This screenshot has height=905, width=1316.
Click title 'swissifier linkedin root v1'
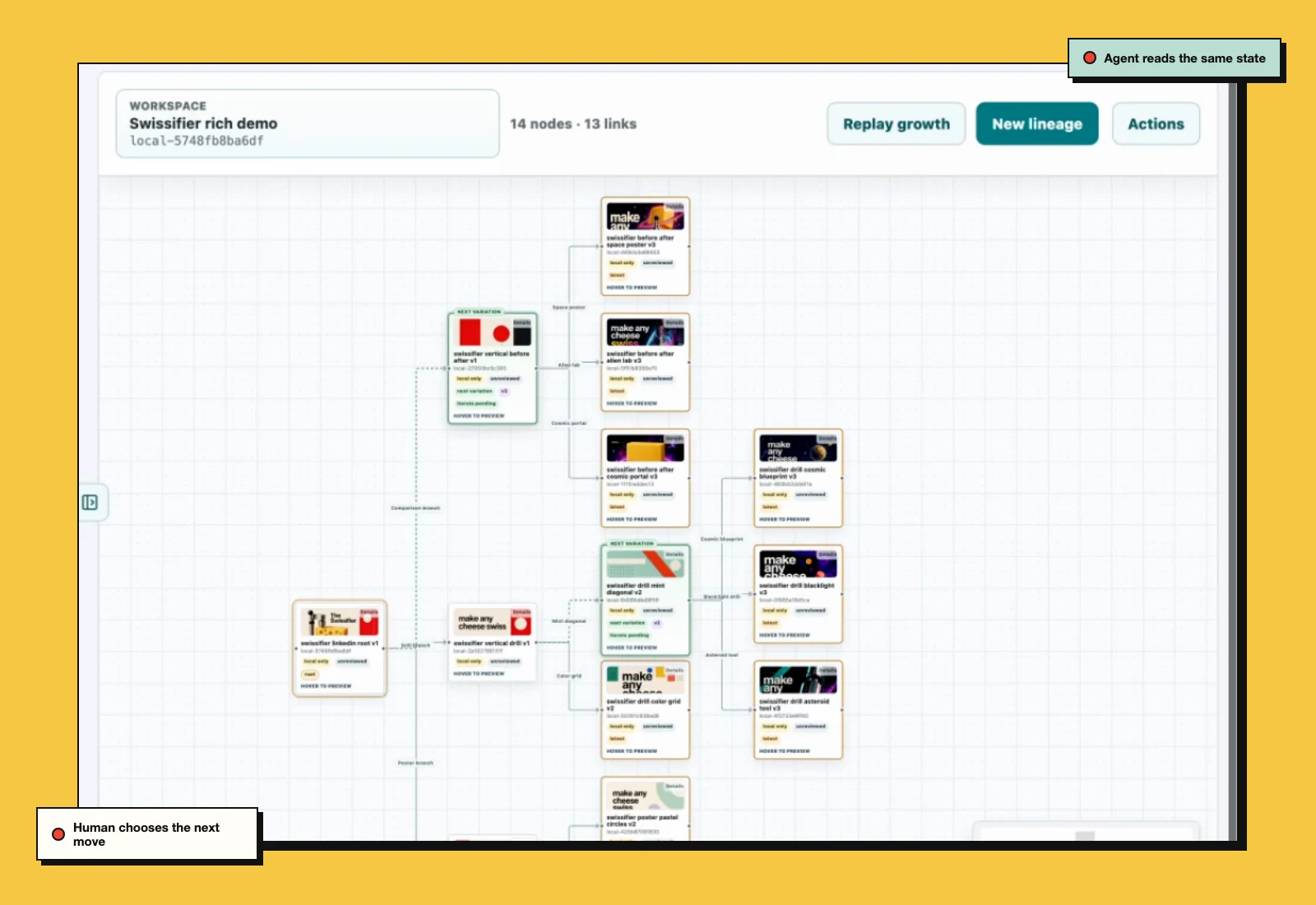point(340,643)
